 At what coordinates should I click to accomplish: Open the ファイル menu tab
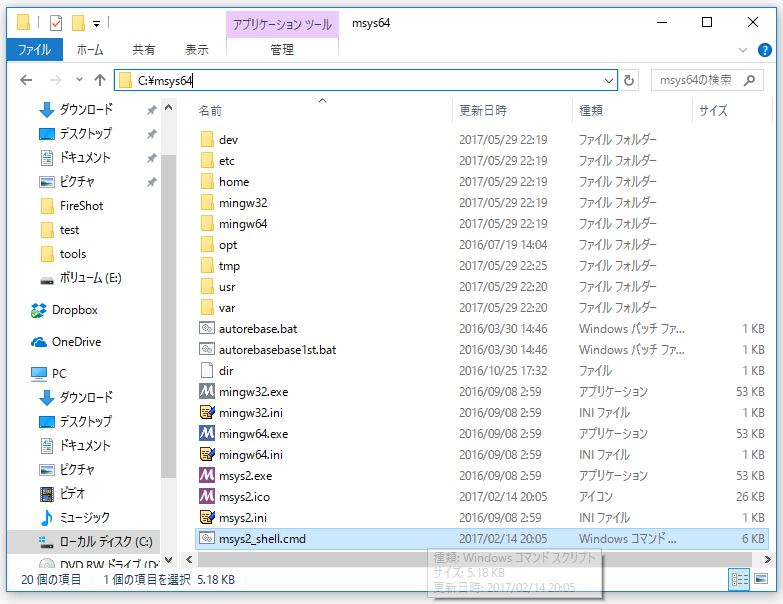point(34,49)
